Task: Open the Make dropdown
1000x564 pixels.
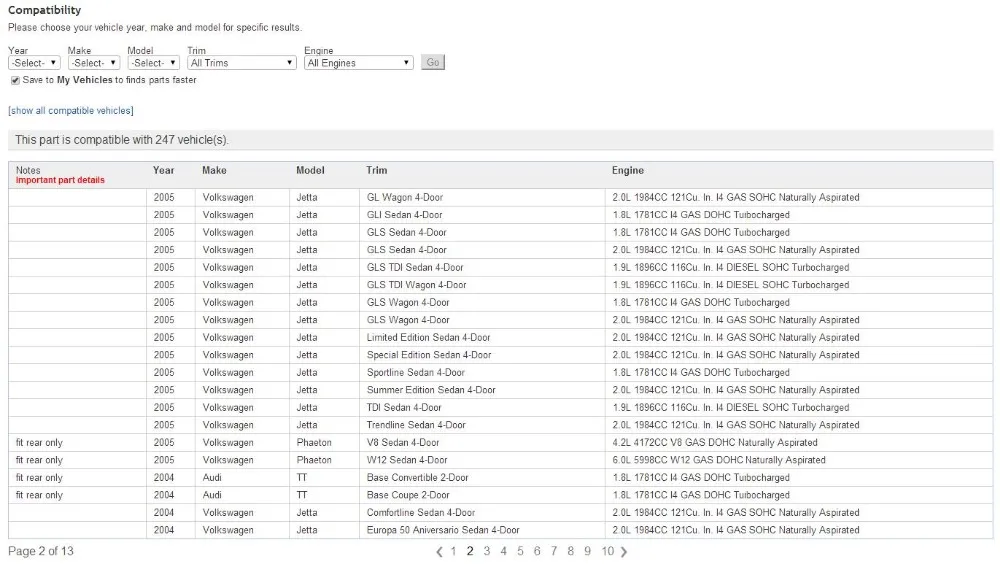Action: click(94, 63)
